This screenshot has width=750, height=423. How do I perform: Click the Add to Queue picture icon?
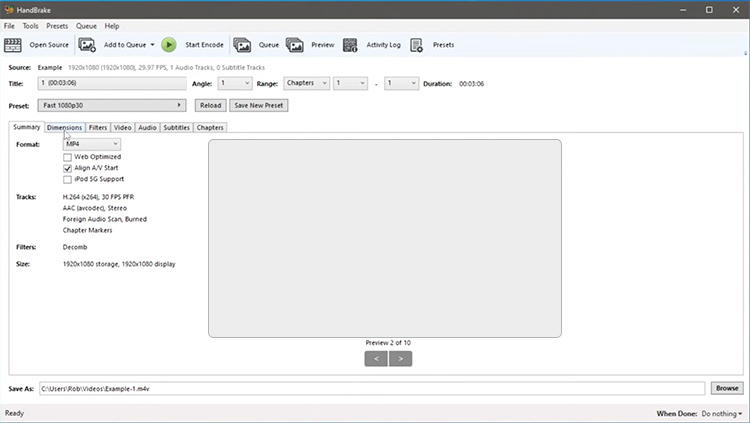coord(87,45)
